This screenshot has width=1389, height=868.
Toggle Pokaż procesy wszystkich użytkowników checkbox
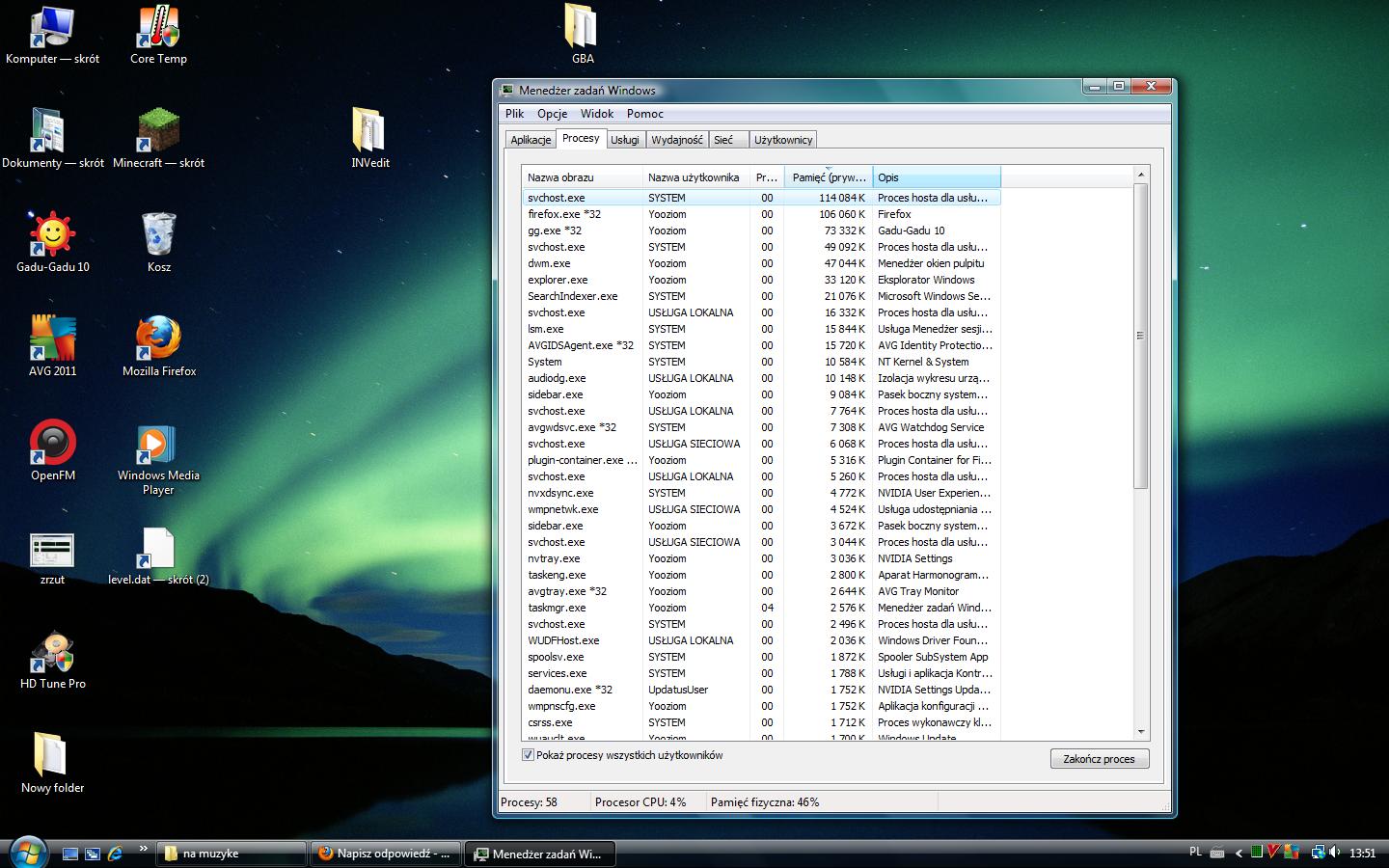click(x=528, y=755)
